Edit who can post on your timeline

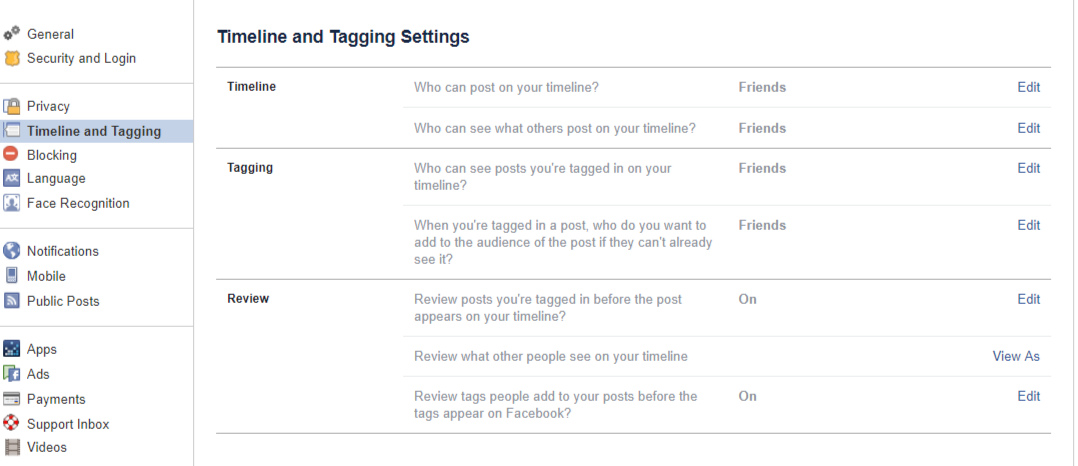[x=1028, y=87]
